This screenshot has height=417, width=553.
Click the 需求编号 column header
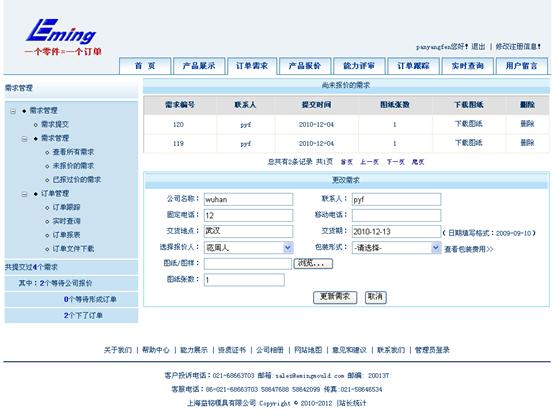pos(180,105)
